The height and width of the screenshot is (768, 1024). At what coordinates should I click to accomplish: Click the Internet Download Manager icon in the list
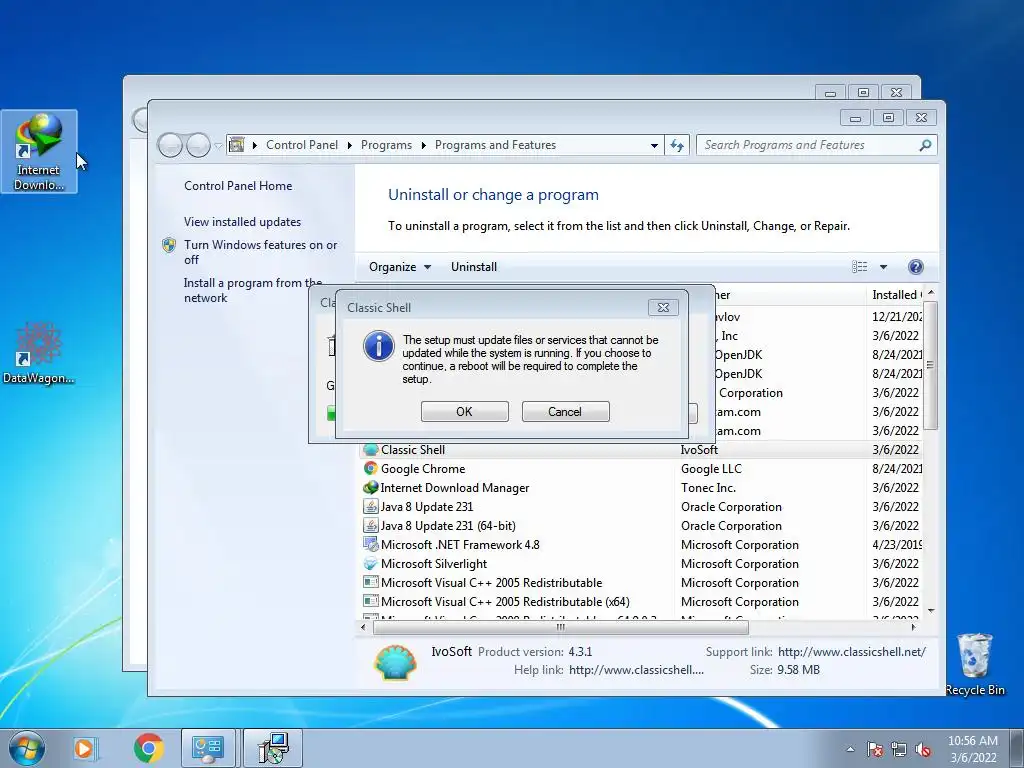370,487
